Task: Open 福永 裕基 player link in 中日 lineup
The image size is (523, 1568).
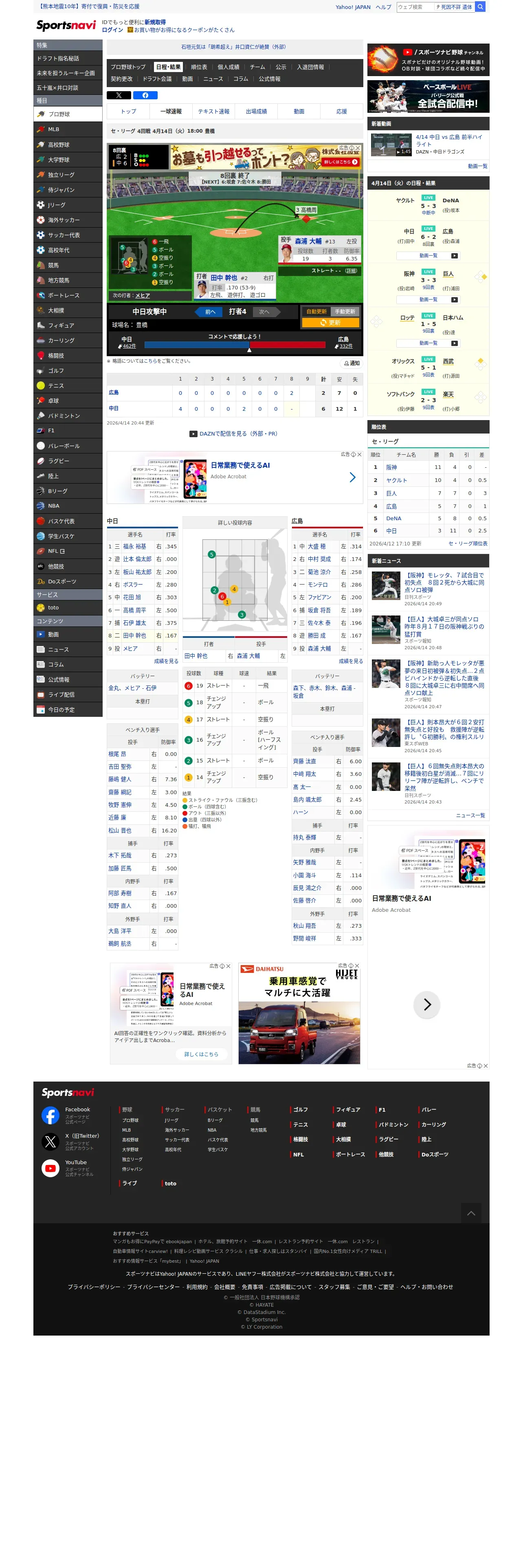Action: pos(134,547)
